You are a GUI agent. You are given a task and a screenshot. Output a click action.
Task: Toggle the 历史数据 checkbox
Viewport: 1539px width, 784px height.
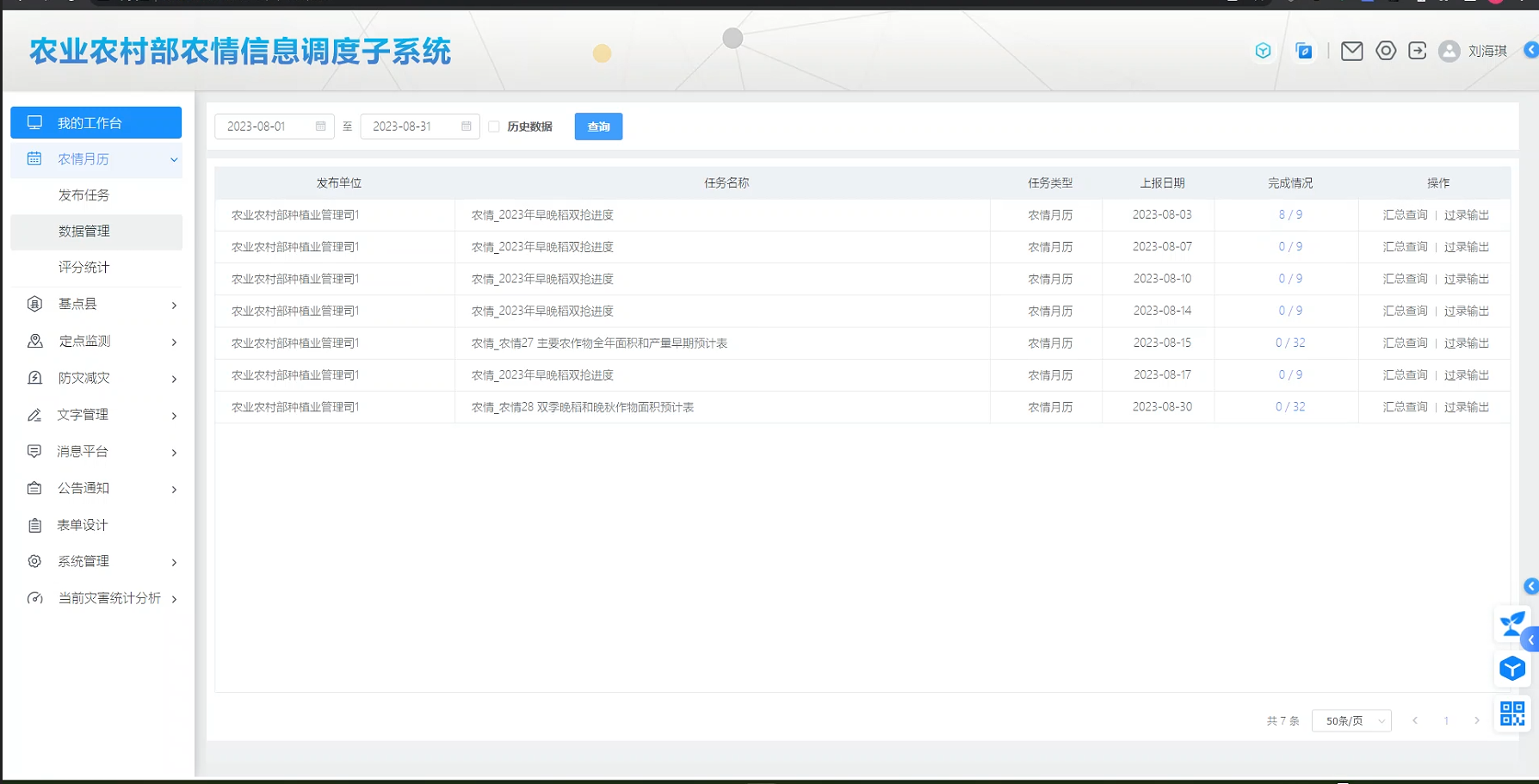[494, 127]
